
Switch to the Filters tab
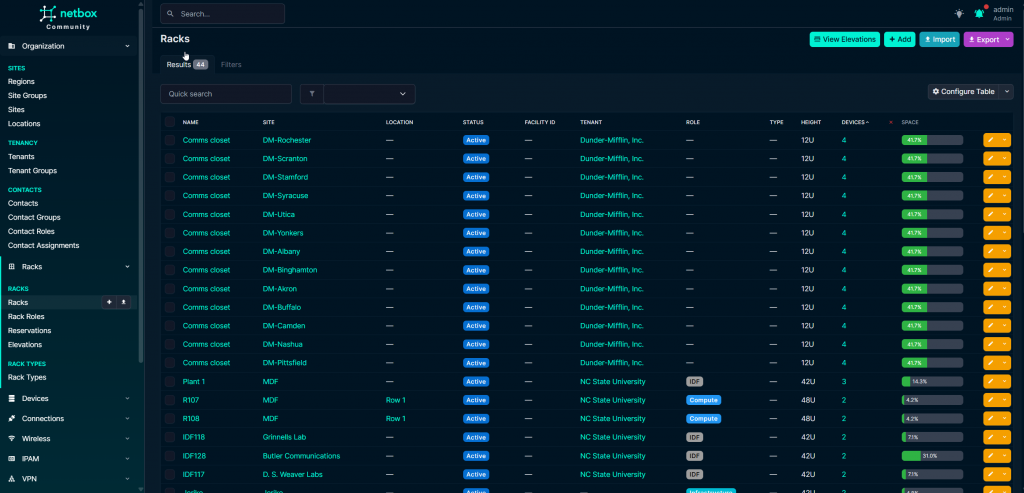[x=231, y=64]
